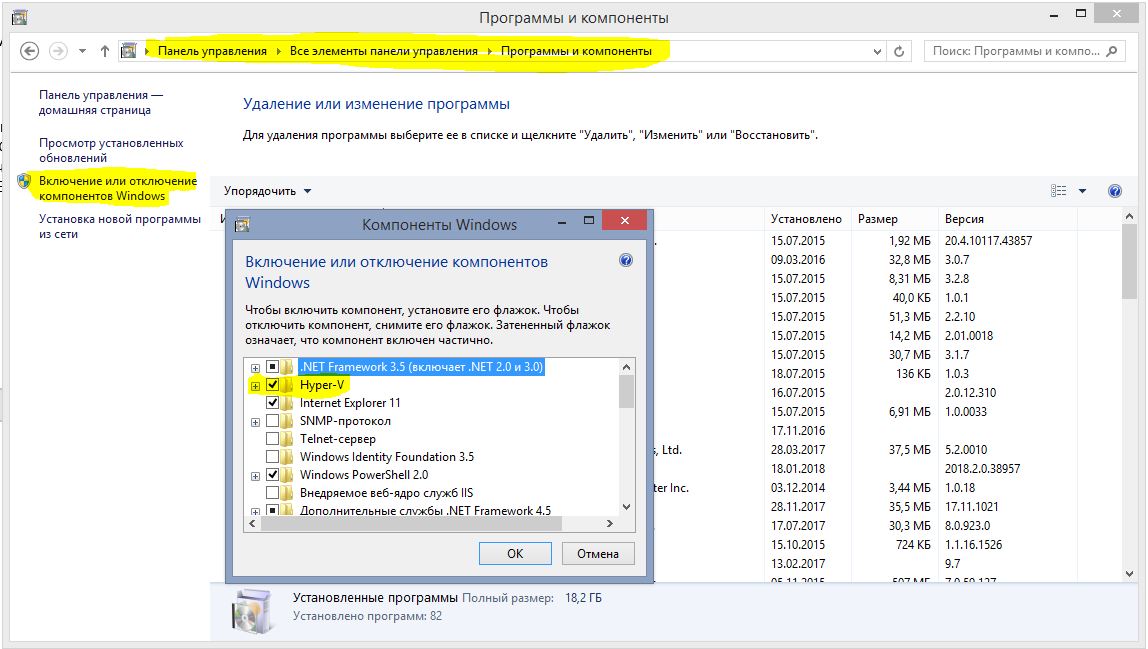The height and width of the screenshot is (649, 1148).
Task: Click the change view icon
Action: [x=1059, y=191]
